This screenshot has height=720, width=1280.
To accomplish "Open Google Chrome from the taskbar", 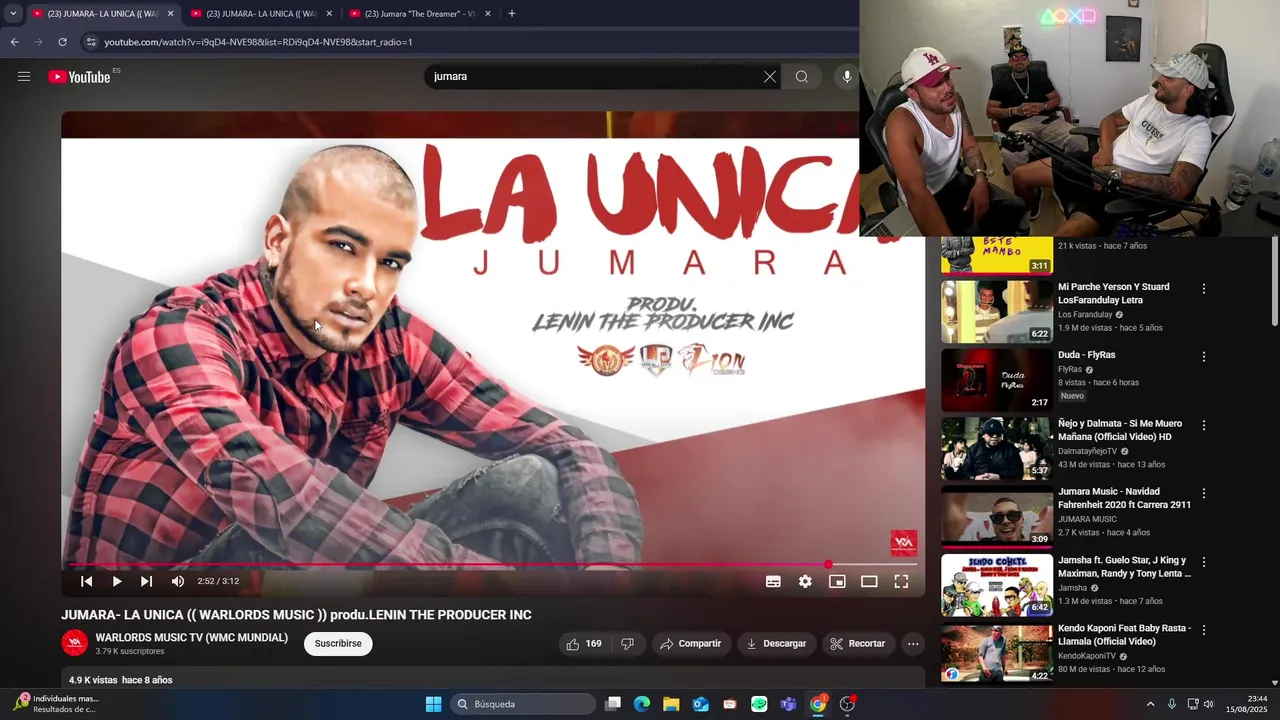I will pos(818,704).
